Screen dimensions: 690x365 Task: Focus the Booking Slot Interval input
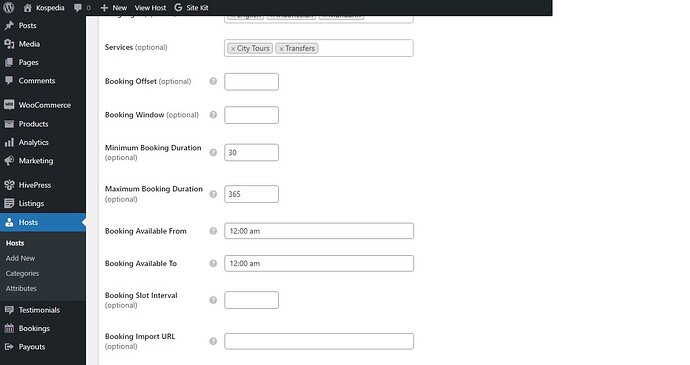[x=251, y=300]
